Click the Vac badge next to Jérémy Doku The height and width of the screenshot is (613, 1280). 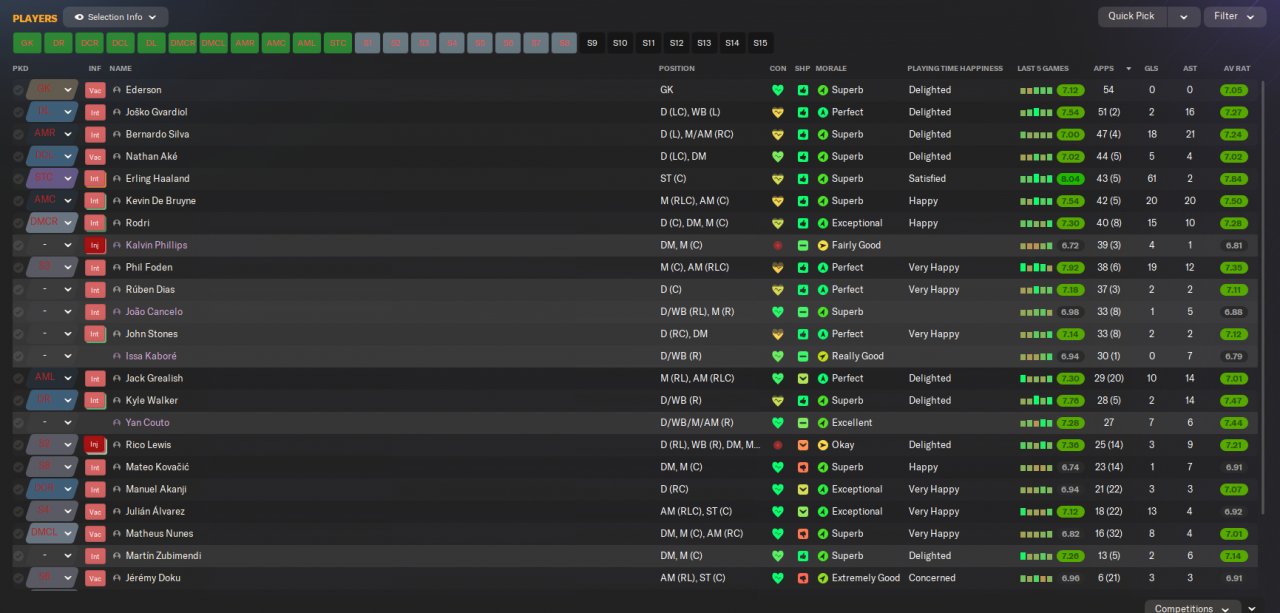pyautogui.click(x=95, y=578)
